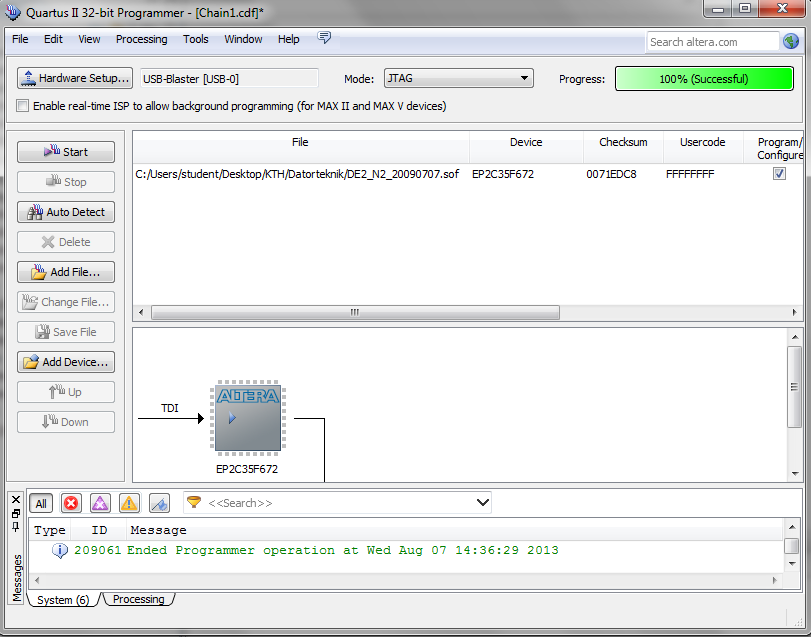
Task: Click the Device column header
Action: click(526, 147)
